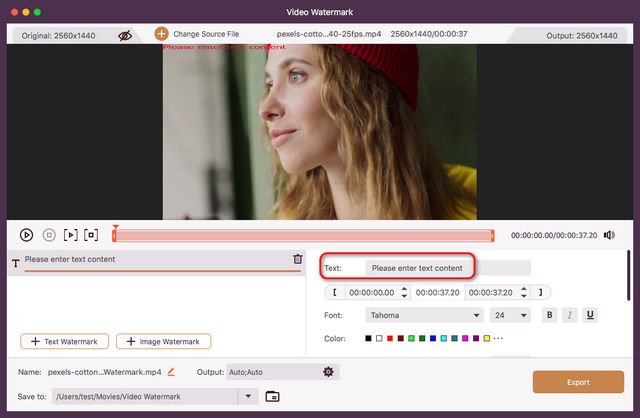Play the video preview
The width and height of the screenshot is (640, 418).
click(x=26, y=235)
